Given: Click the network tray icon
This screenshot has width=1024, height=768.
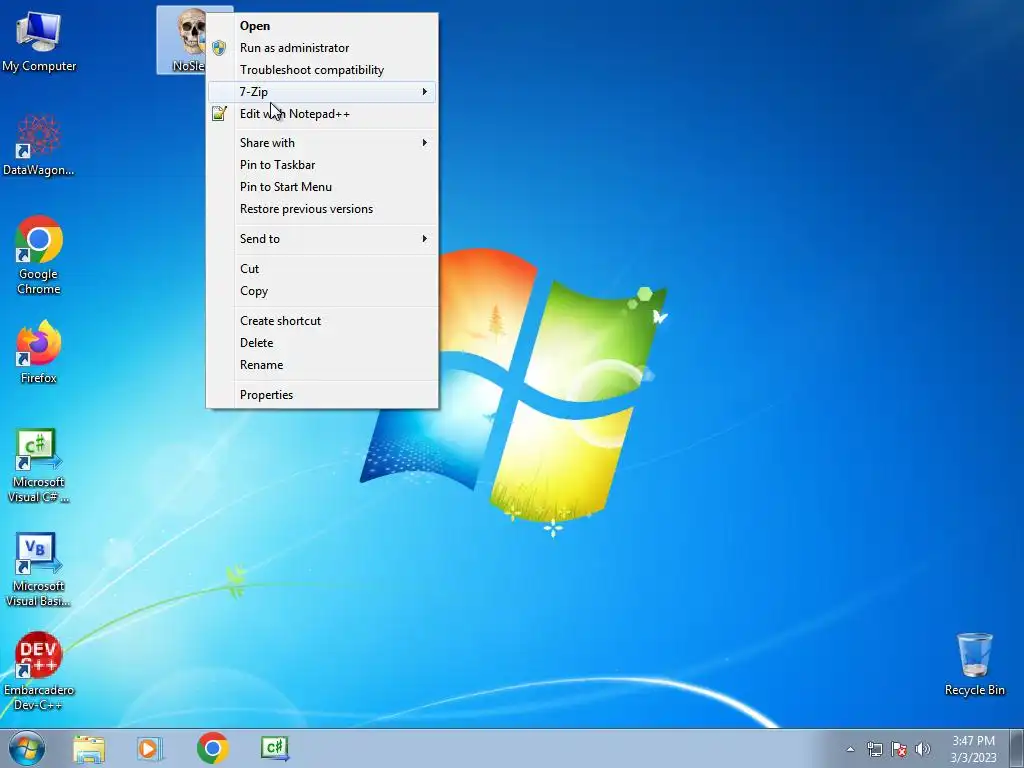Looking at the screenshot, I should 874,749.
